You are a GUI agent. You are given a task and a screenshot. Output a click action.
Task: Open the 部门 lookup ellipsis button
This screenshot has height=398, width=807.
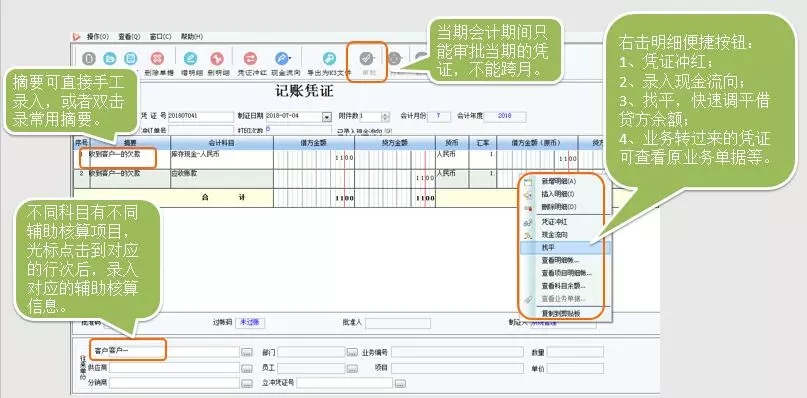(x=352, y=352)
